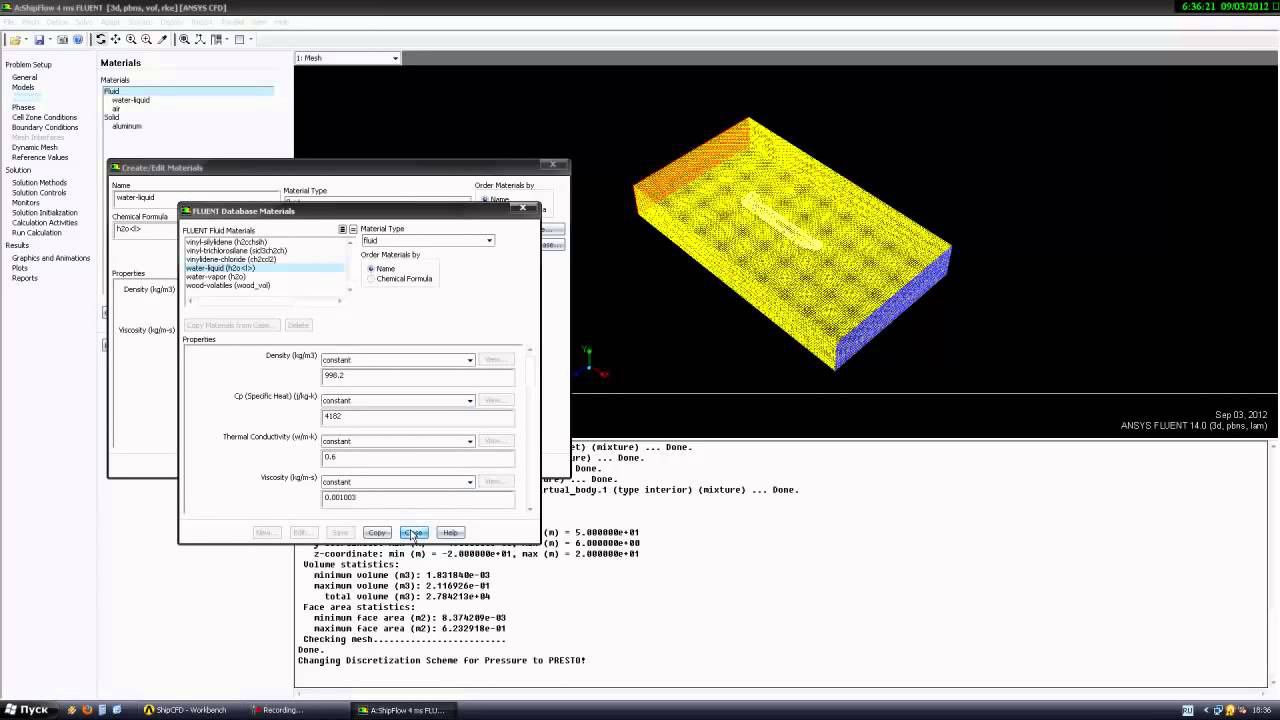Open dropdown arrow beside save icon
Viewport: 1280px width, 720px height.
pyautogui.click(x=50, y=40)
